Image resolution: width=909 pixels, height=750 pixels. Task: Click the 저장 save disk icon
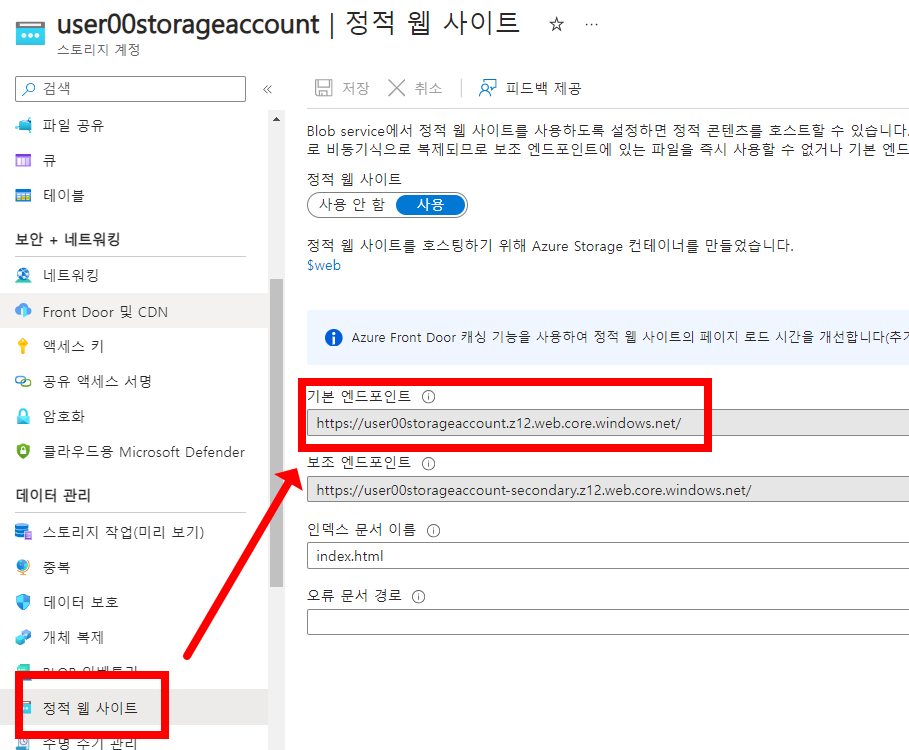click(x=323, y=88)
